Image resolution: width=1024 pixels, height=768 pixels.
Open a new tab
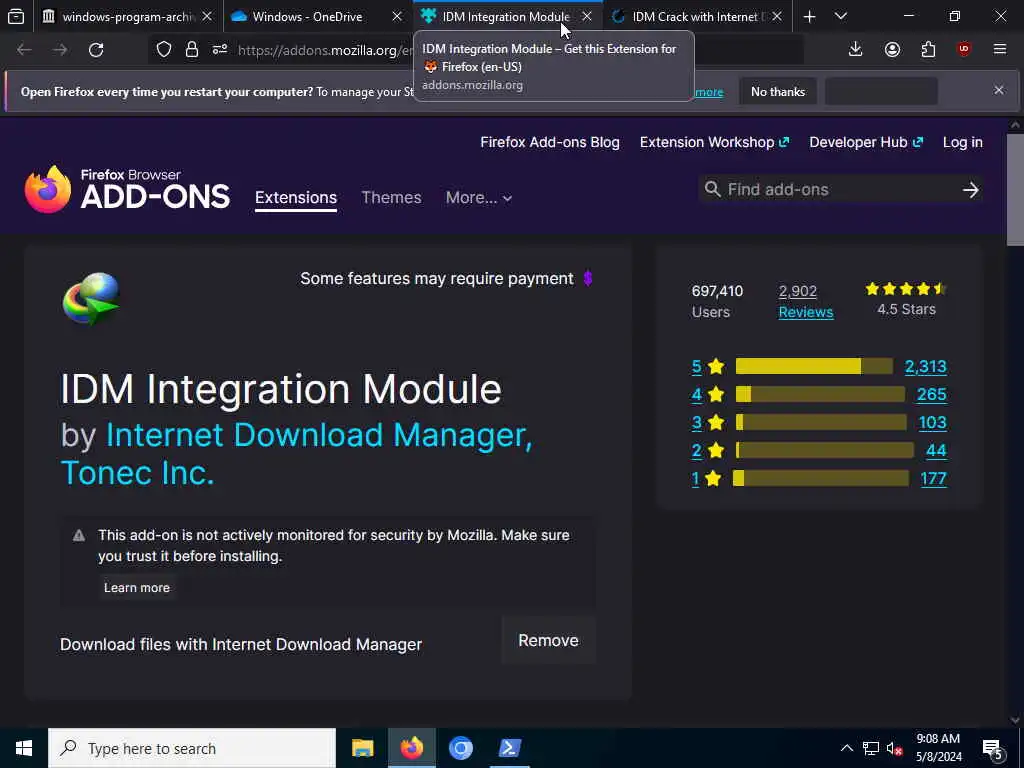(810, 16)
